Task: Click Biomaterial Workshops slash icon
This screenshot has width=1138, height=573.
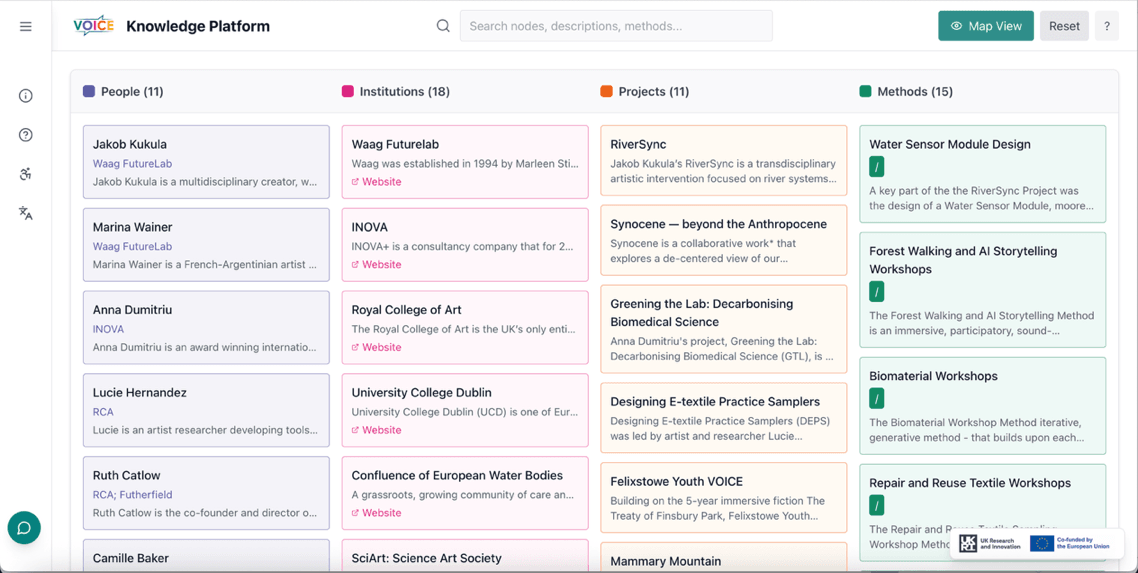Action: pyautogui.click(x=877, y=399)
